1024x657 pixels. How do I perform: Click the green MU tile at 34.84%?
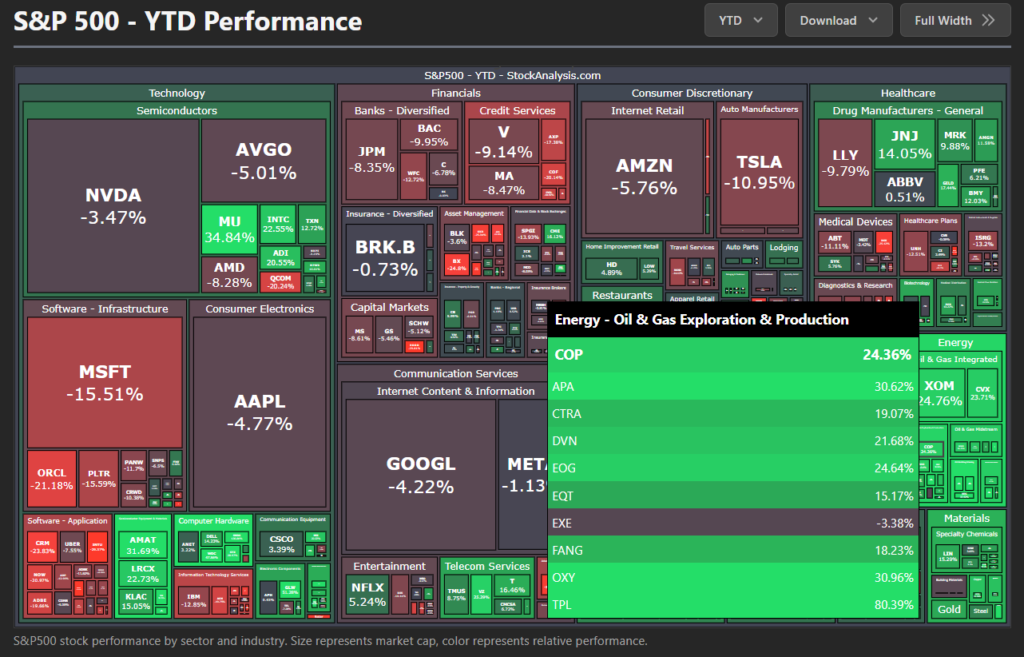tap(229, 228)
